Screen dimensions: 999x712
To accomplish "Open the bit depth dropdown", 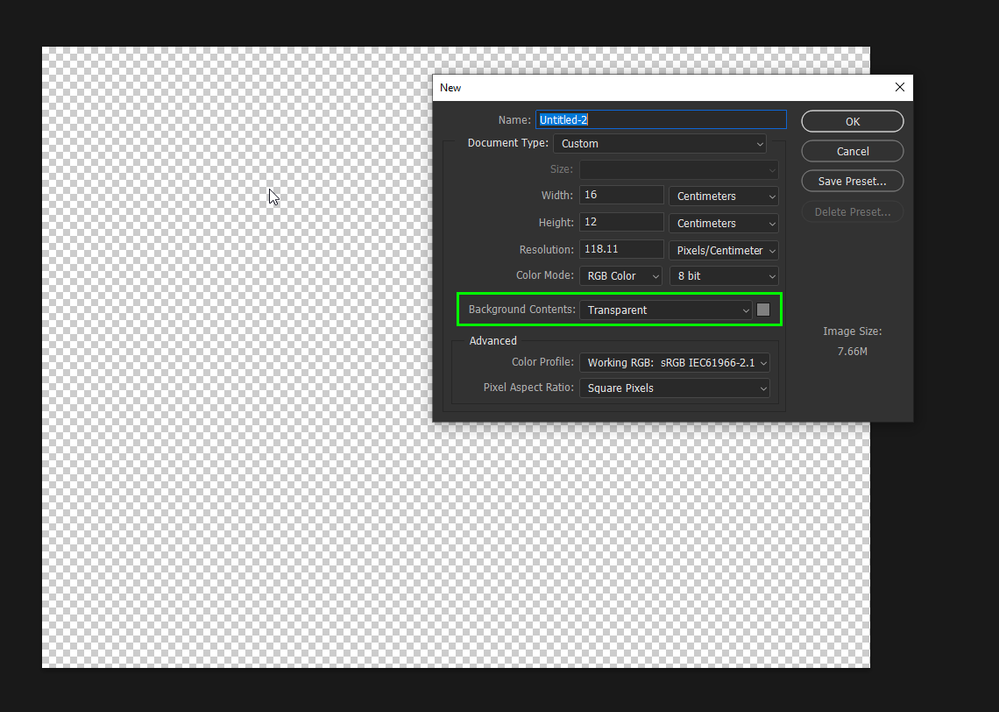I will click(x=724, y=276).
